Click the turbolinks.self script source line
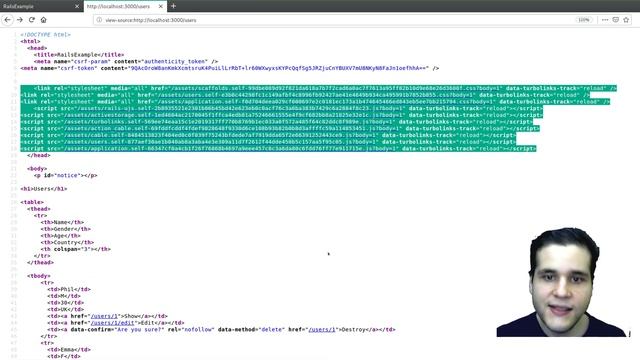Screen dimensions: 640x360 pyautogui.click(x=277, y=122)
